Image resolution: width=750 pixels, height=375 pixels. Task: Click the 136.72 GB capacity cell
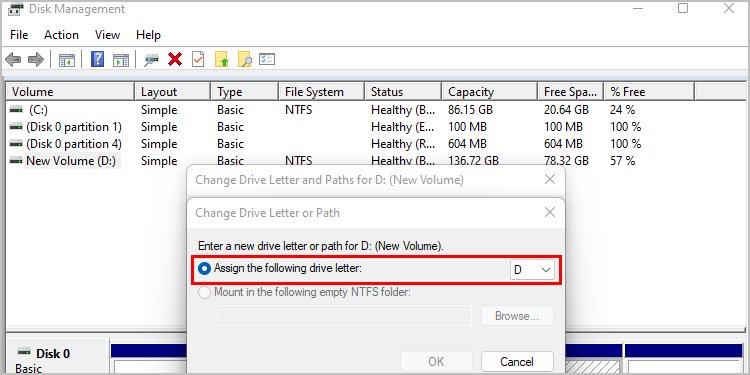point(474,161)
